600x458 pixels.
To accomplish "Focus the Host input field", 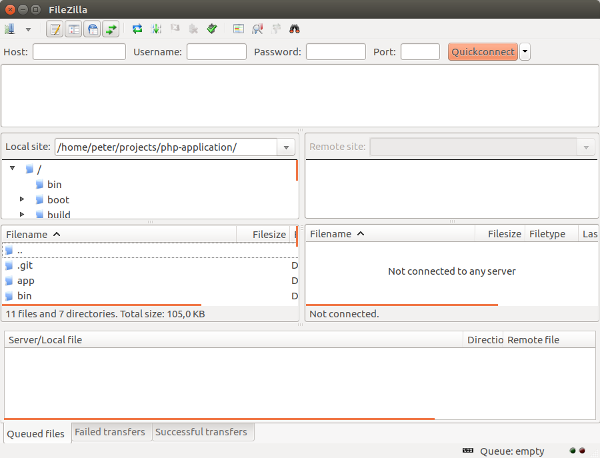I will (79, 52).
